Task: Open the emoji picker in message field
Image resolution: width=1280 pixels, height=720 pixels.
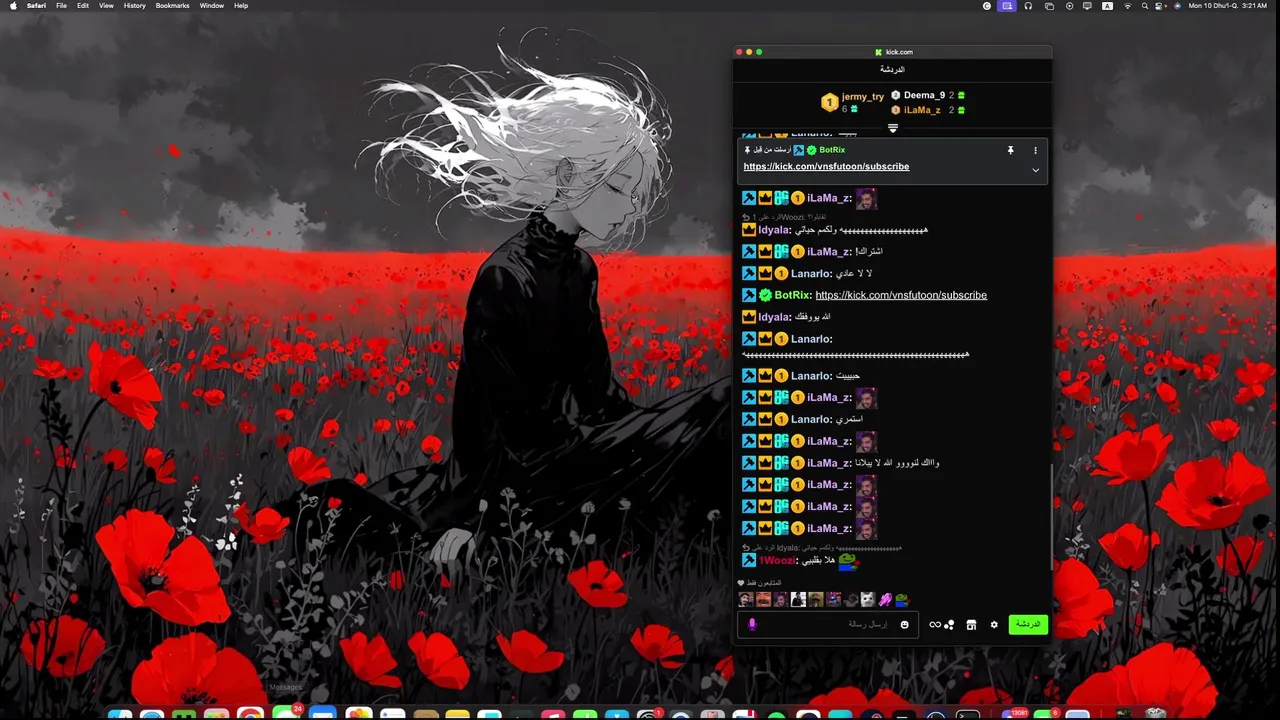Action: pyautogui.click(x=904, y=625)
